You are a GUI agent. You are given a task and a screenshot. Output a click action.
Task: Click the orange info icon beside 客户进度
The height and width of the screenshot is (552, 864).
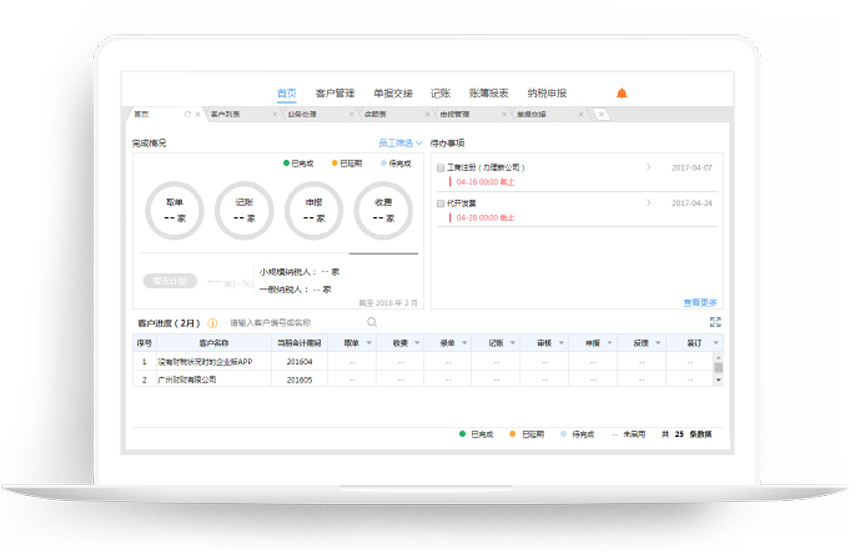pos(212,323)
